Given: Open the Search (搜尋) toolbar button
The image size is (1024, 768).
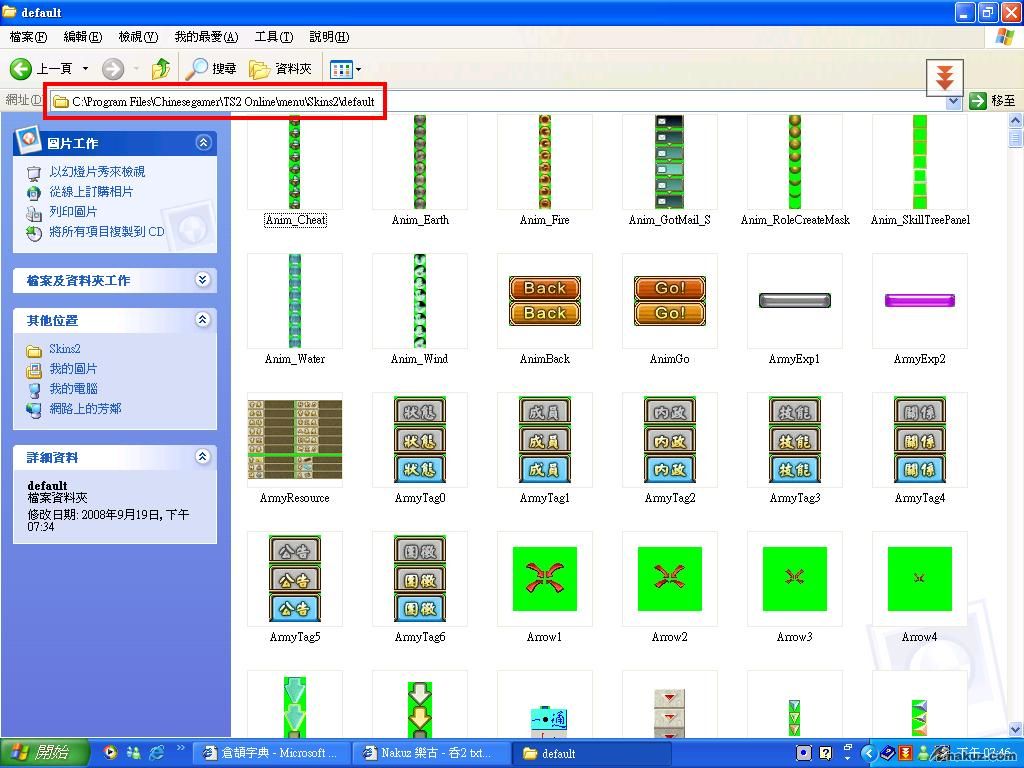Looking at the screenshot, I should click(210, 69).
